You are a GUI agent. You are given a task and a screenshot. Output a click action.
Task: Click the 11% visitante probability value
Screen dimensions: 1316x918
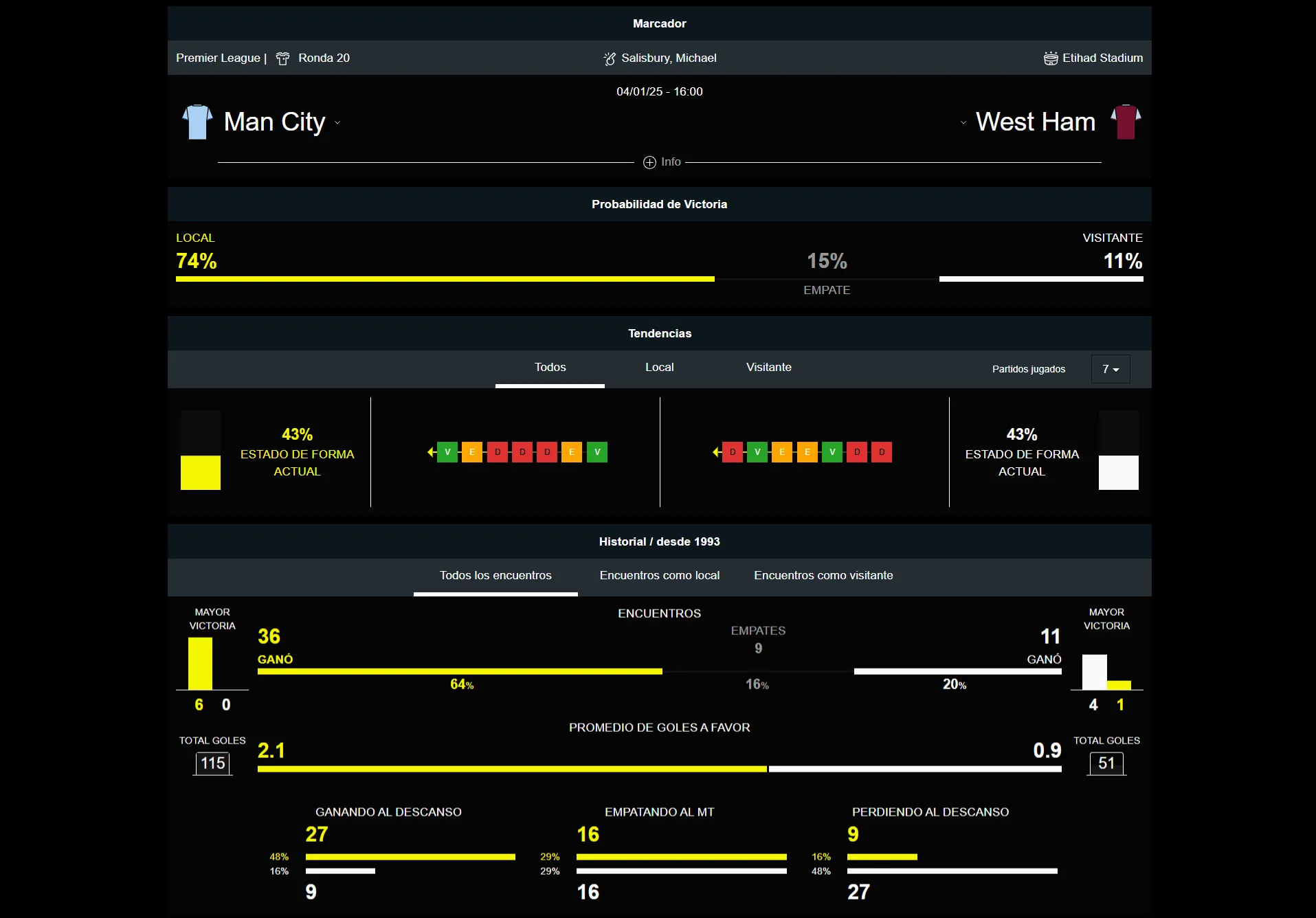(x=1123, y=261)
